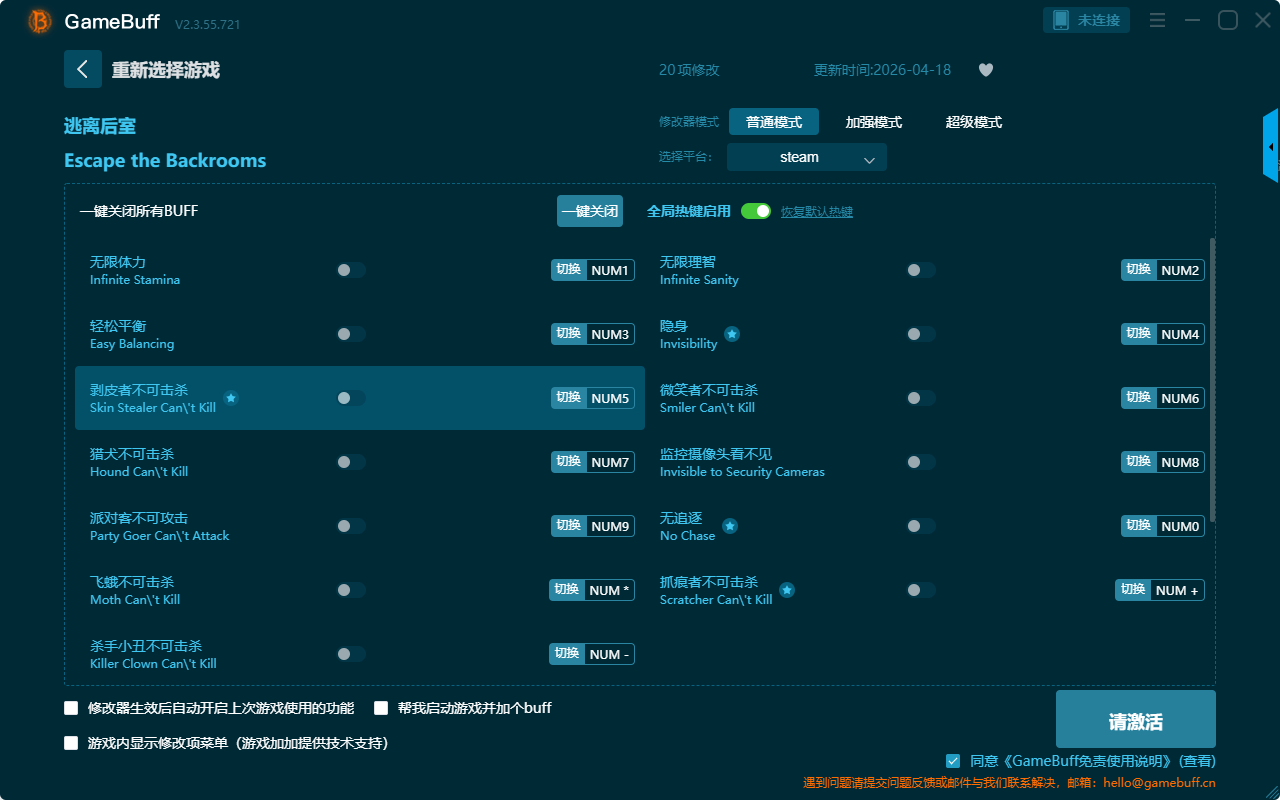The width and height of the screenshot is (1280, 800).
Task: Turn on No Chase switch
Action: [921, 526]
